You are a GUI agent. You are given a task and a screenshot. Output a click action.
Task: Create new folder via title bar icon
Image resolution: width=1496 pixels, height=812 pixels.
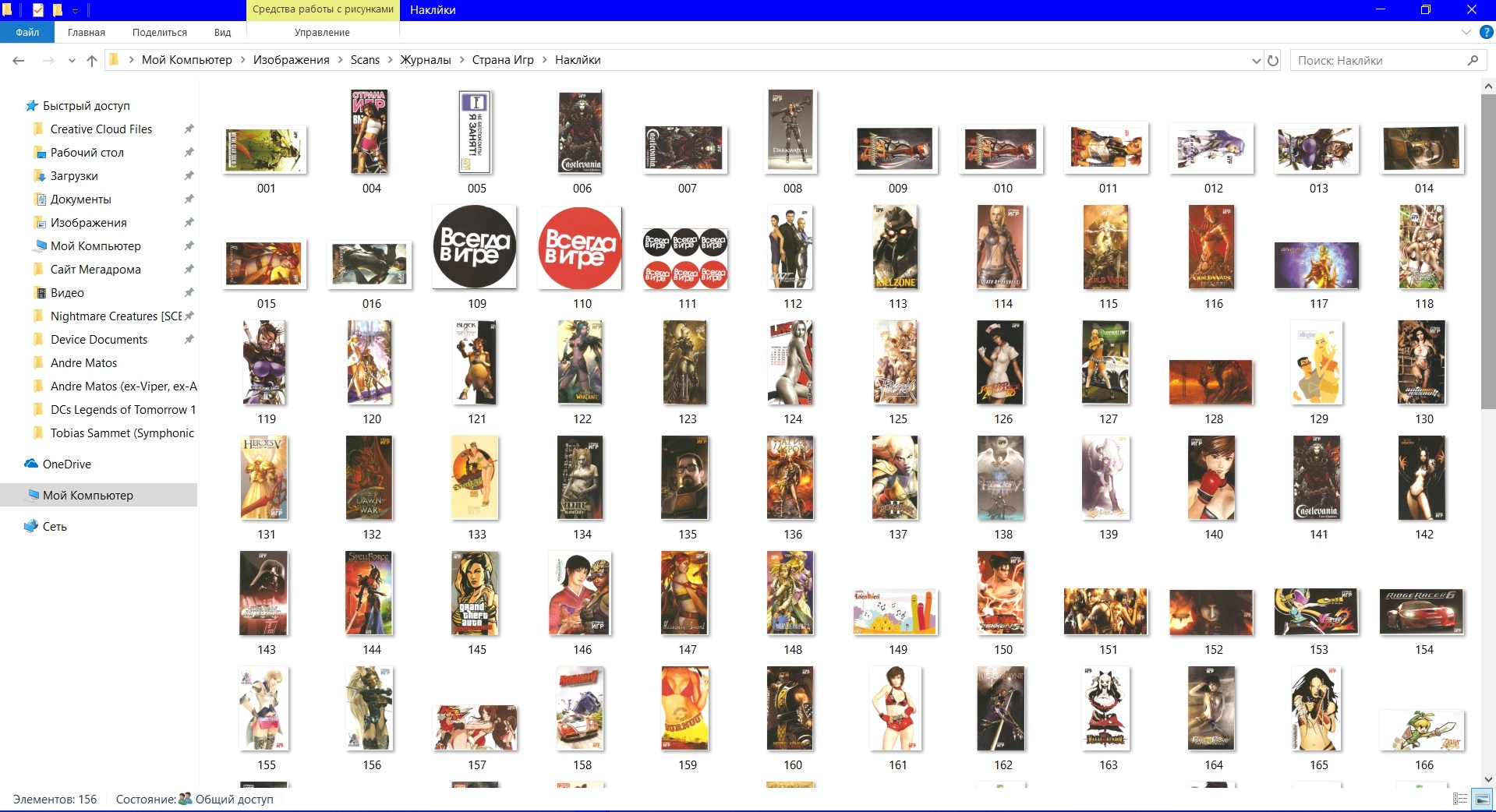click(x=57, y=10)
